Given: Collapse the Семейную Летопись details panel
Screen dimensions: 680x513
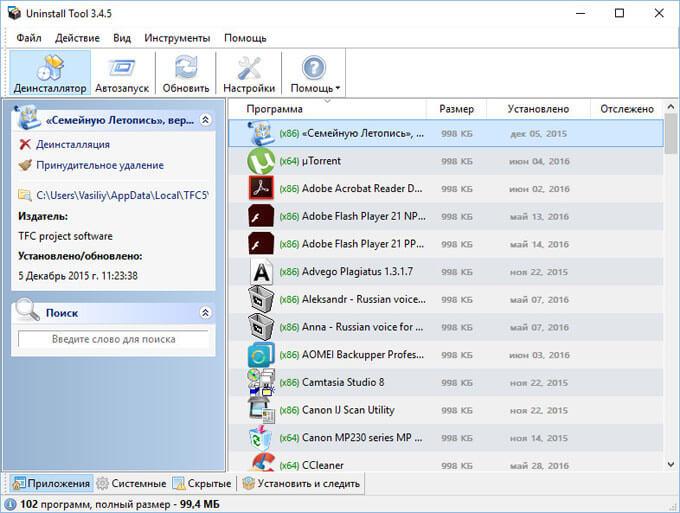Looking at the screenshot, I should (206, 120).
